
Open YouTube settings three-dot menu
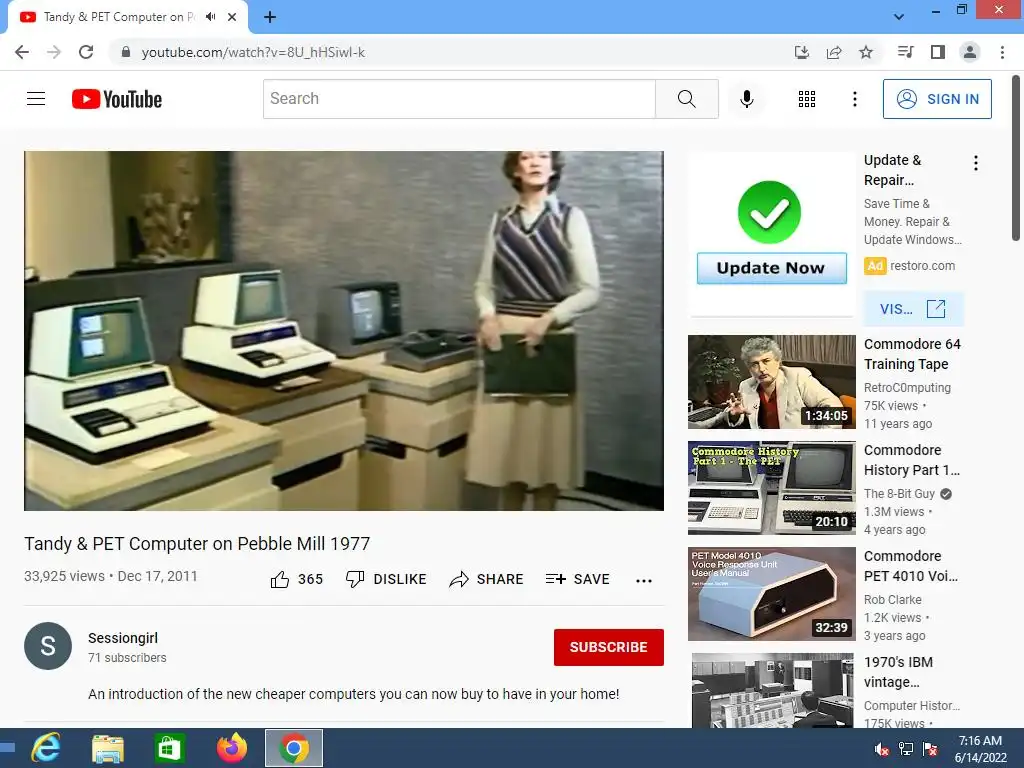click(854, 99)
